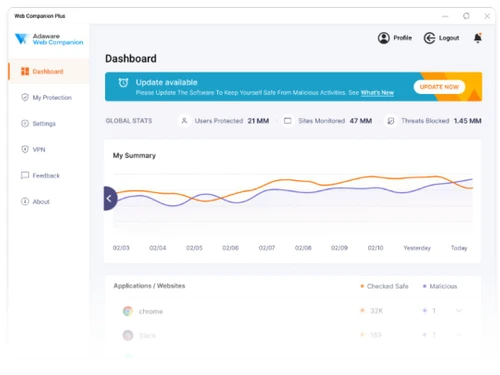Click the Update available banner title
The width and height of the screenshot is (500, 375).
[166, 82]
